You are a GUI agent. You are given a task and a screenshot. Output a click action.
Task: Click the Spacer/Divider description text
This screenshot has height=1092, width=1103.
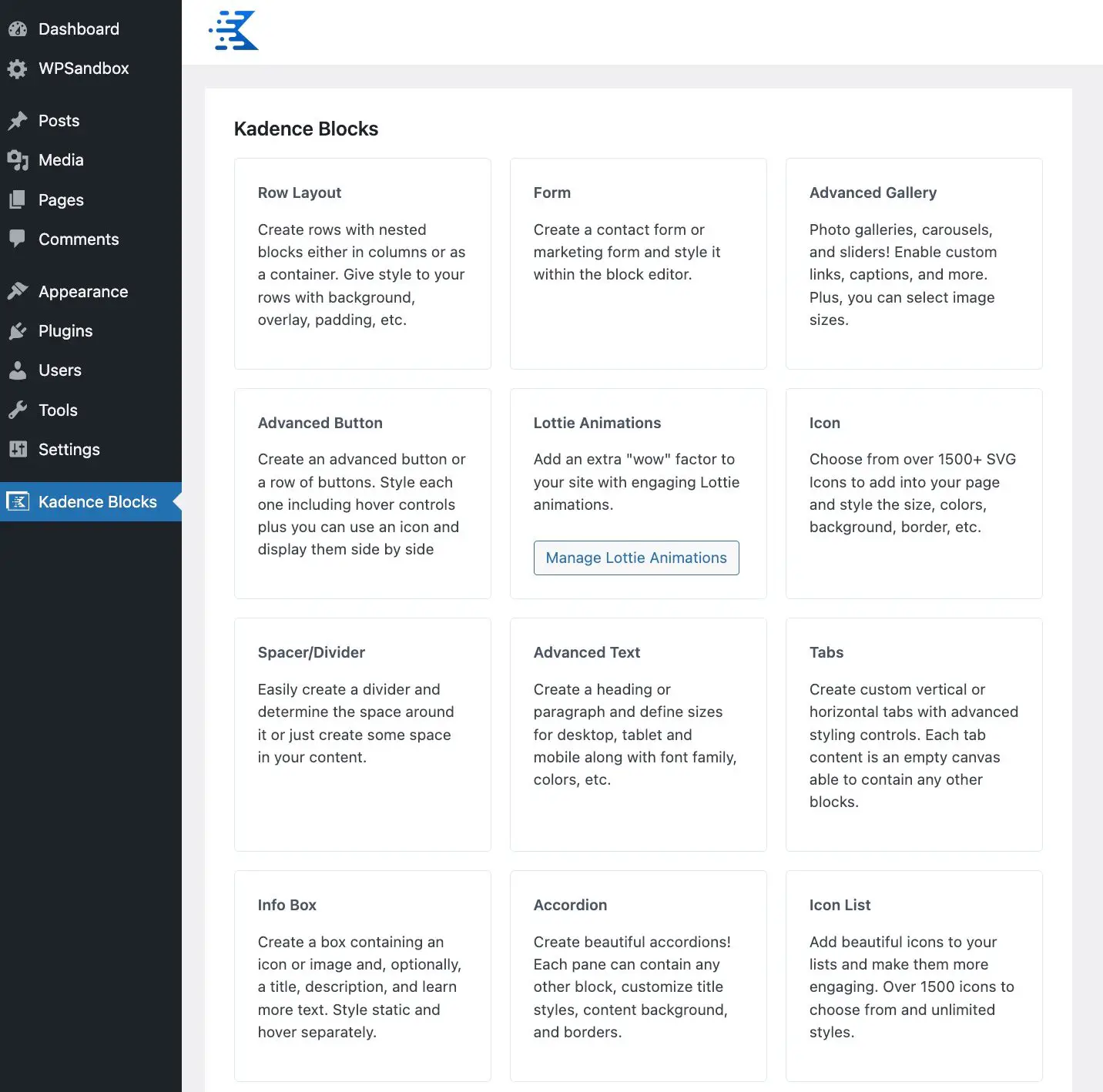[355, 723]
